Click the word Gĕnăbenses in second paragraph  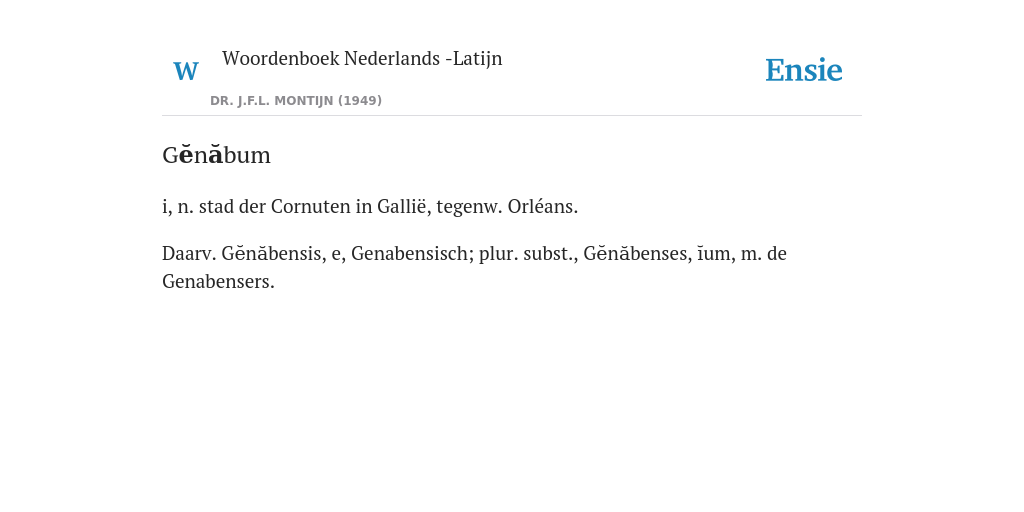pos(637,253)
